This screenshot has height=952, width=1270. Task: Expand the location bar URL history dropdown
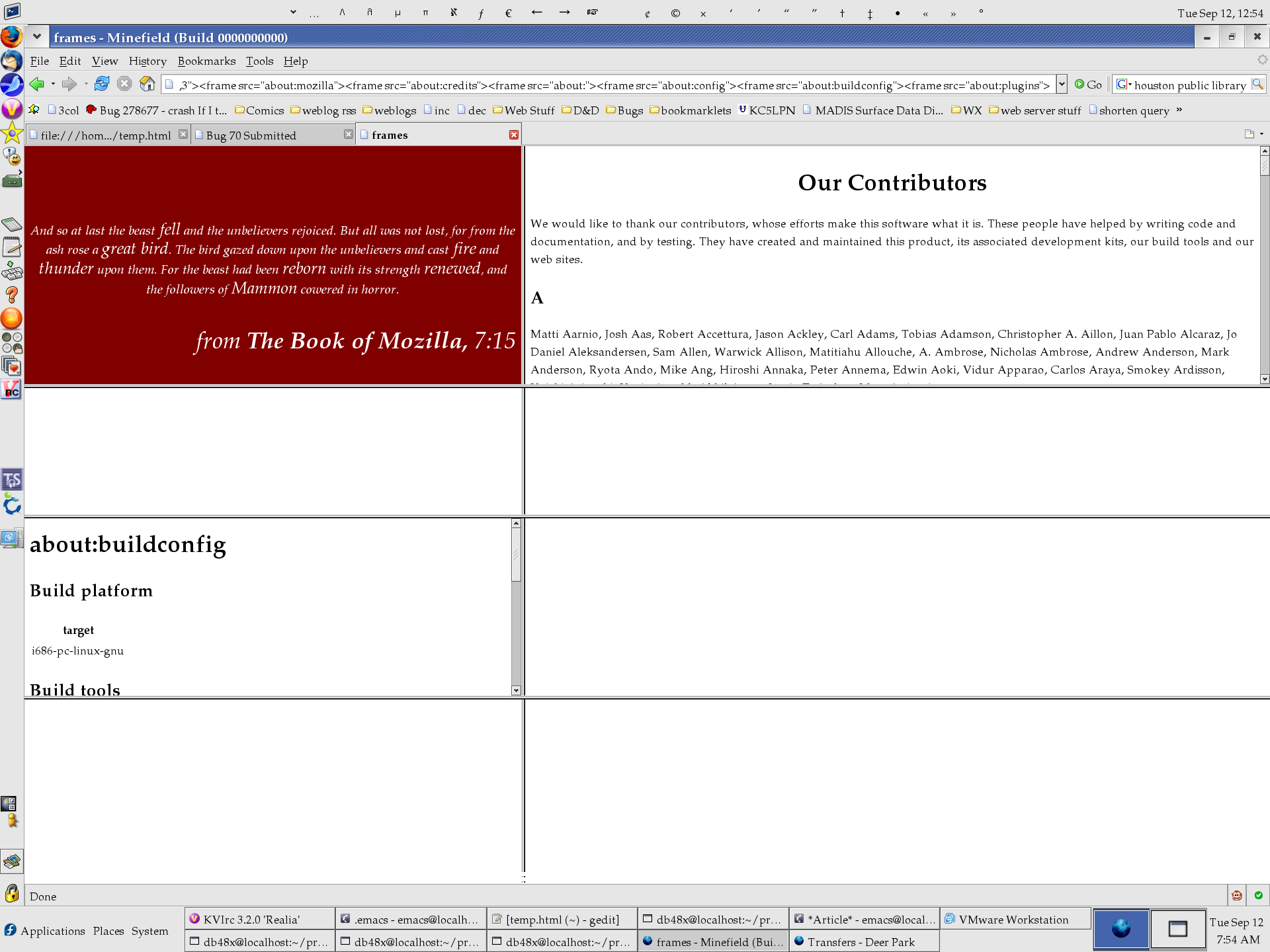point(1062,85)
